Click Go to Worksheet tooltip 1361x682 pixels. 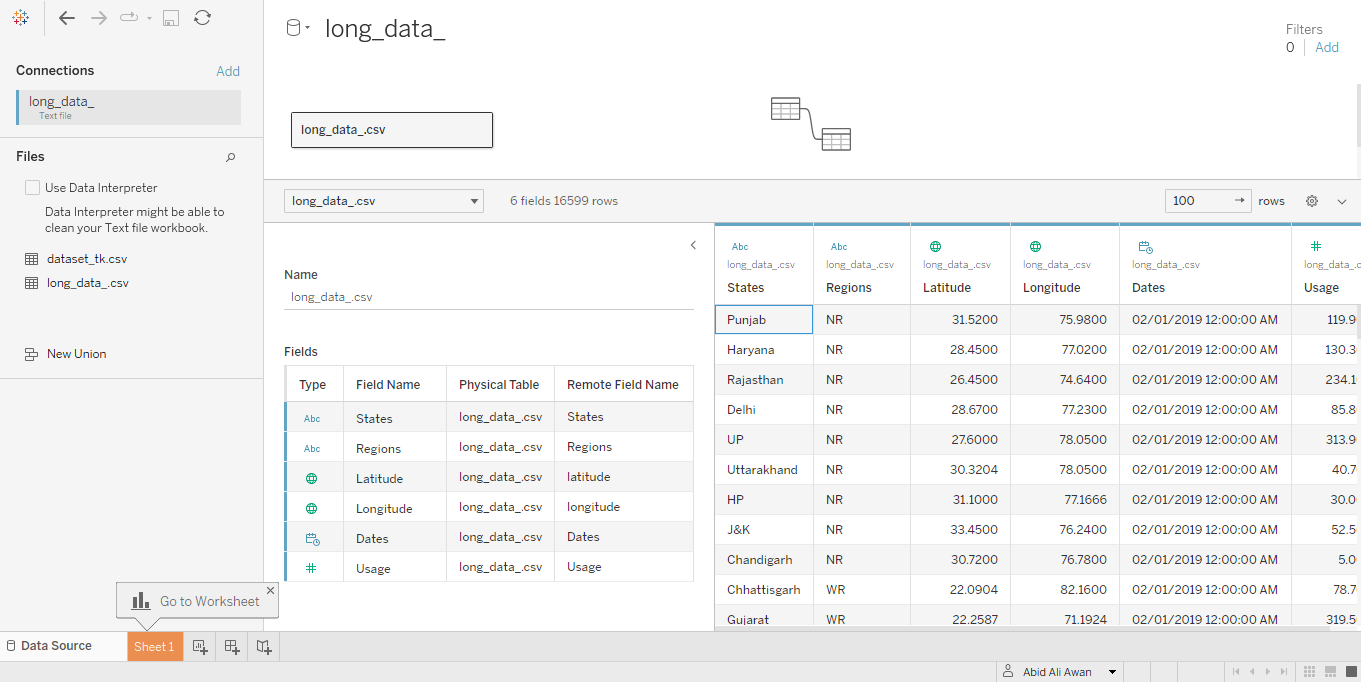(x=196, y=601)
